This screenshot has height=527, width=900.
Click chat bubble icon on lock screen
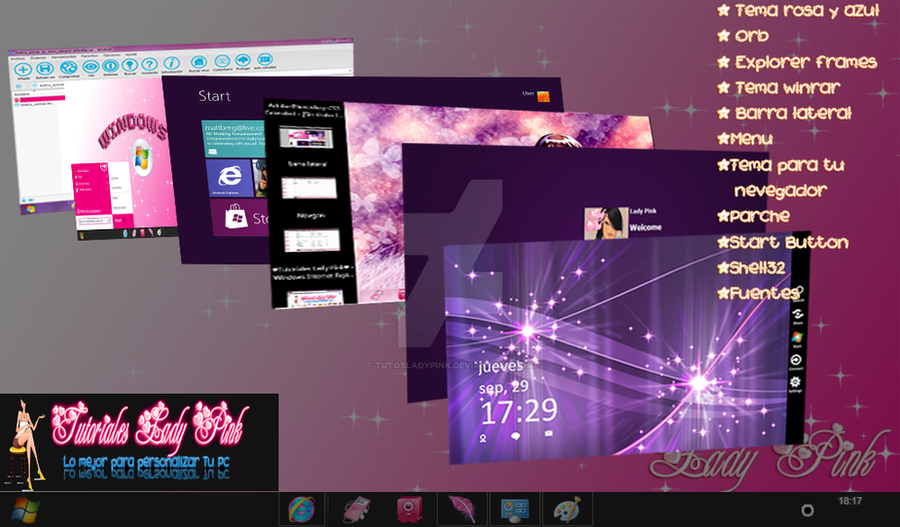point(515,437)
